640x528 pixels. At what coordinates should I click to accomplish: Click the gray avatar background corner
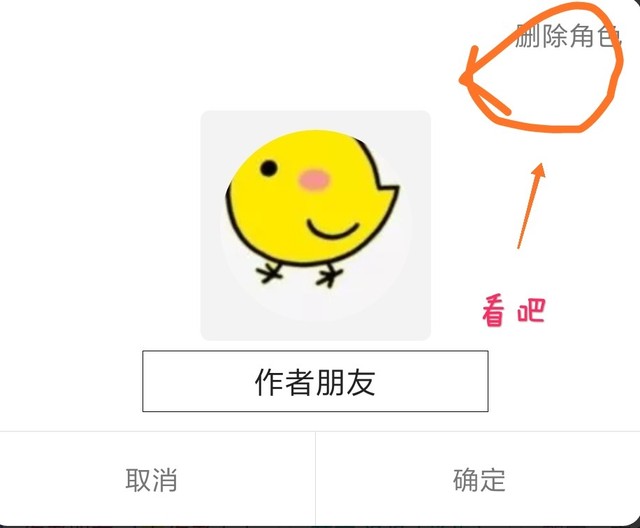pyautogui.click(x=210, y=120)
